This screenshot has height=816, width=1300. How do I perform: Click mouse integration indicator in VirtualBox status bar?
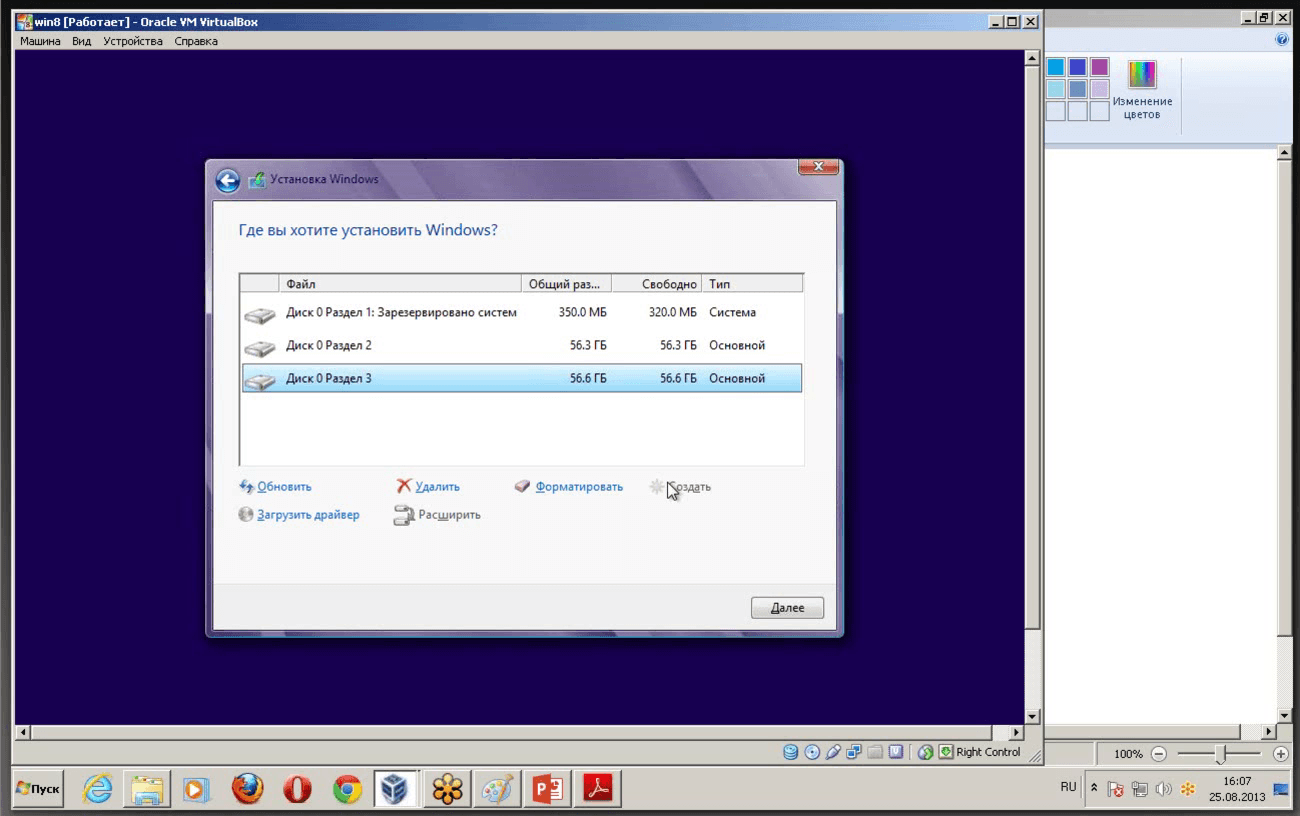(926, 752)
